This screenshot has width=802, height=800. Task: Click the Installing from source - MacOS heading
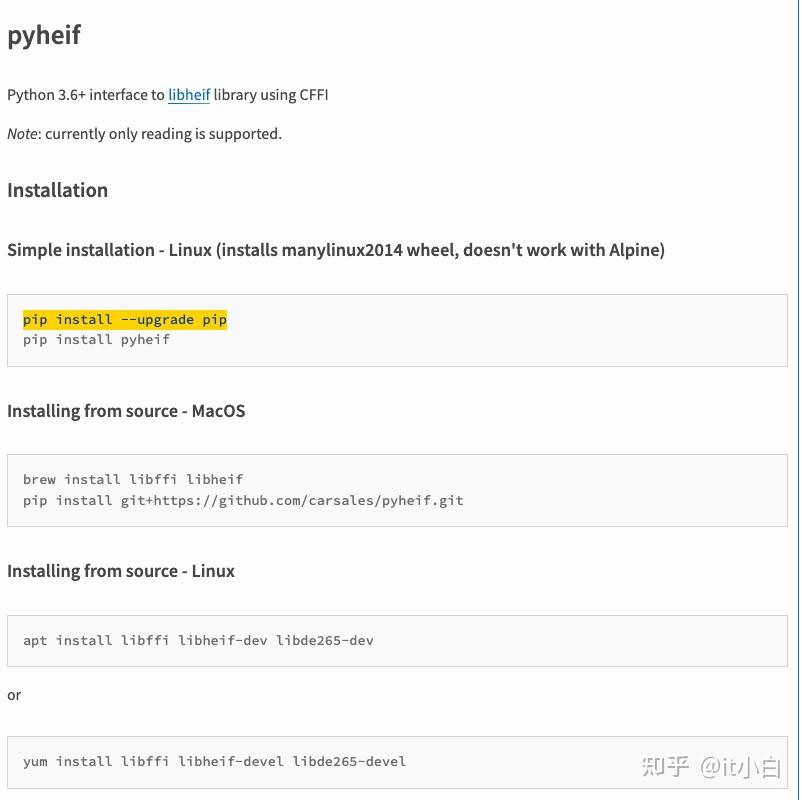(126, 411)
